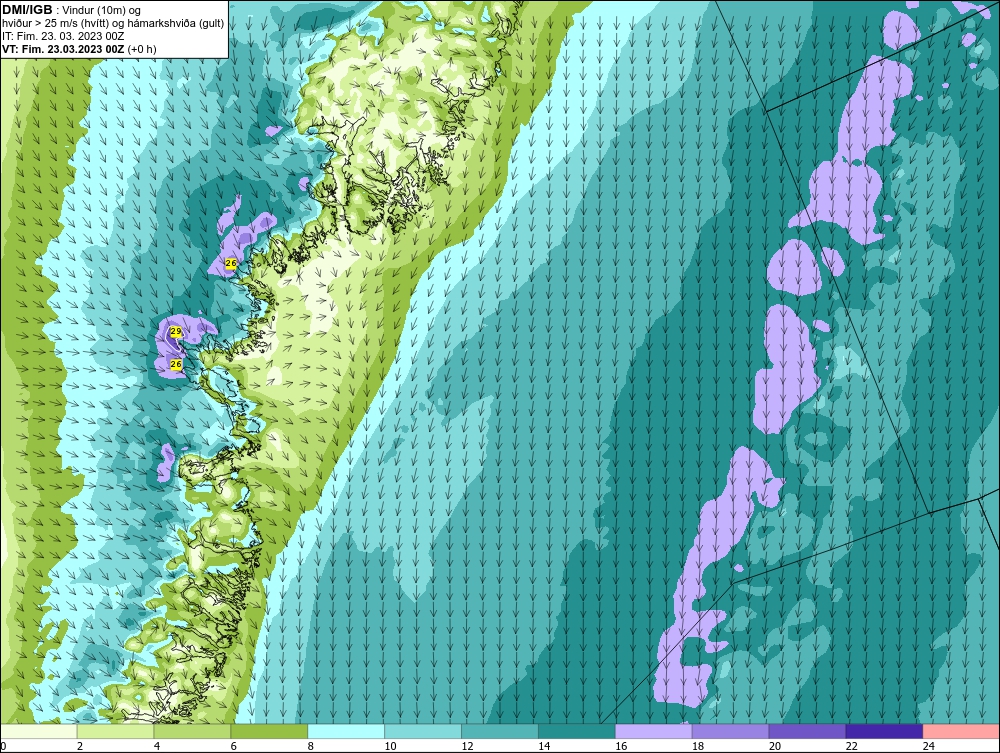Click the DMI/IGB title text

click(x=27, y=10)
